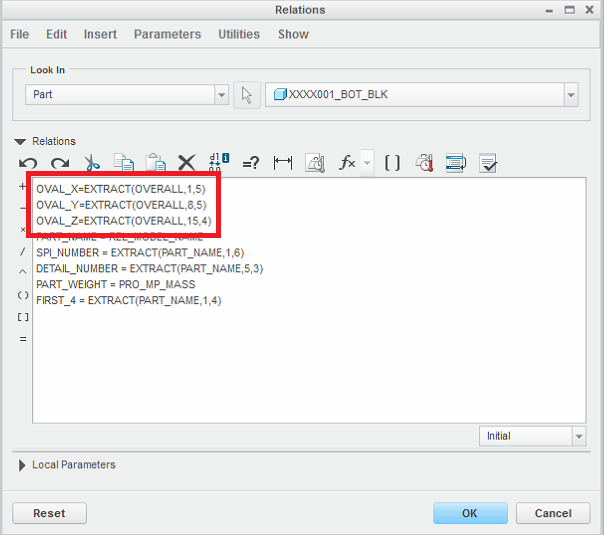604x535 pixels.
Task: Open the Initial relations-type dropdown
Action: coord(532,436)
